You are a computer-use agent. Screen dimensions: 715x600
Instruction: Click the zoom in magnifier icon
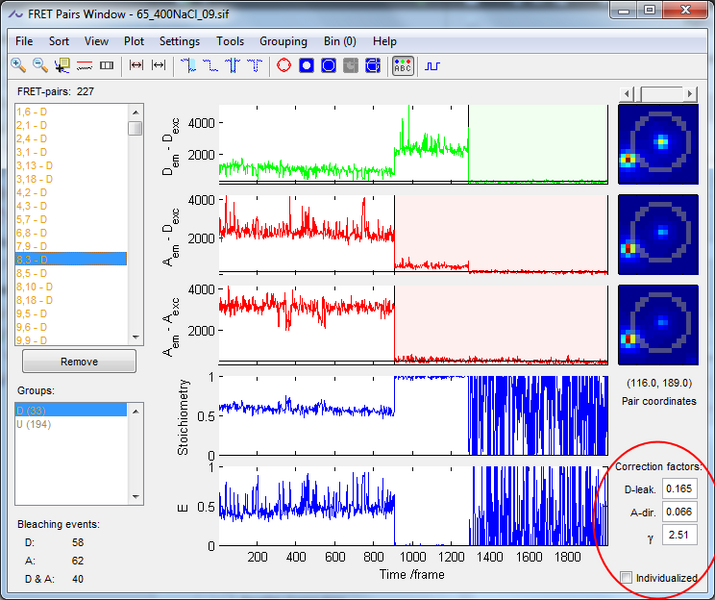(x=18, y=66)
